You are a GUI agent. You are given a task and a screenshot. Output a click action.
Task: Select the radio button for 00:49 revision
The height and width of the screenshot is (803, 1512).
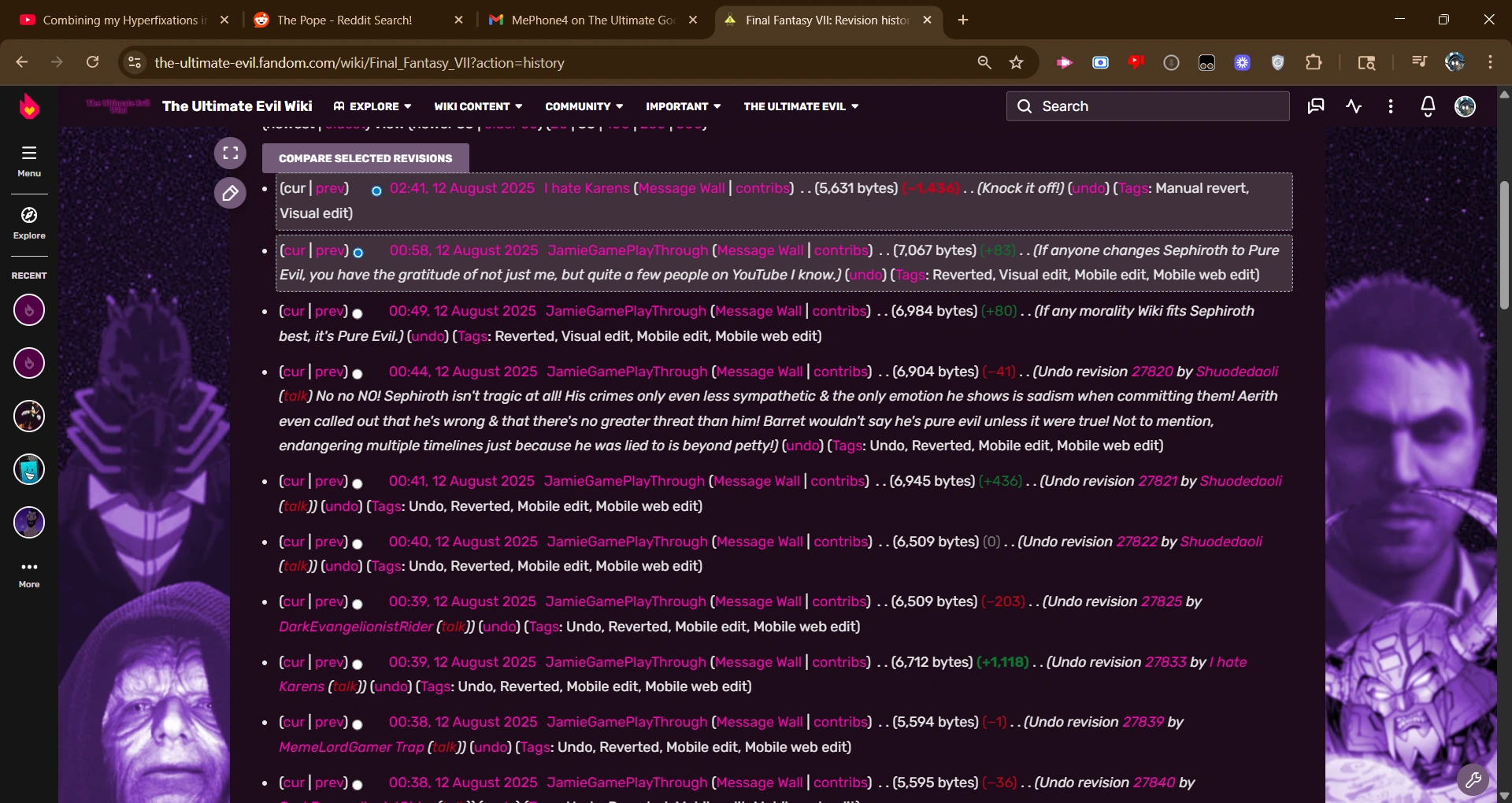click(x=358, y=313)
